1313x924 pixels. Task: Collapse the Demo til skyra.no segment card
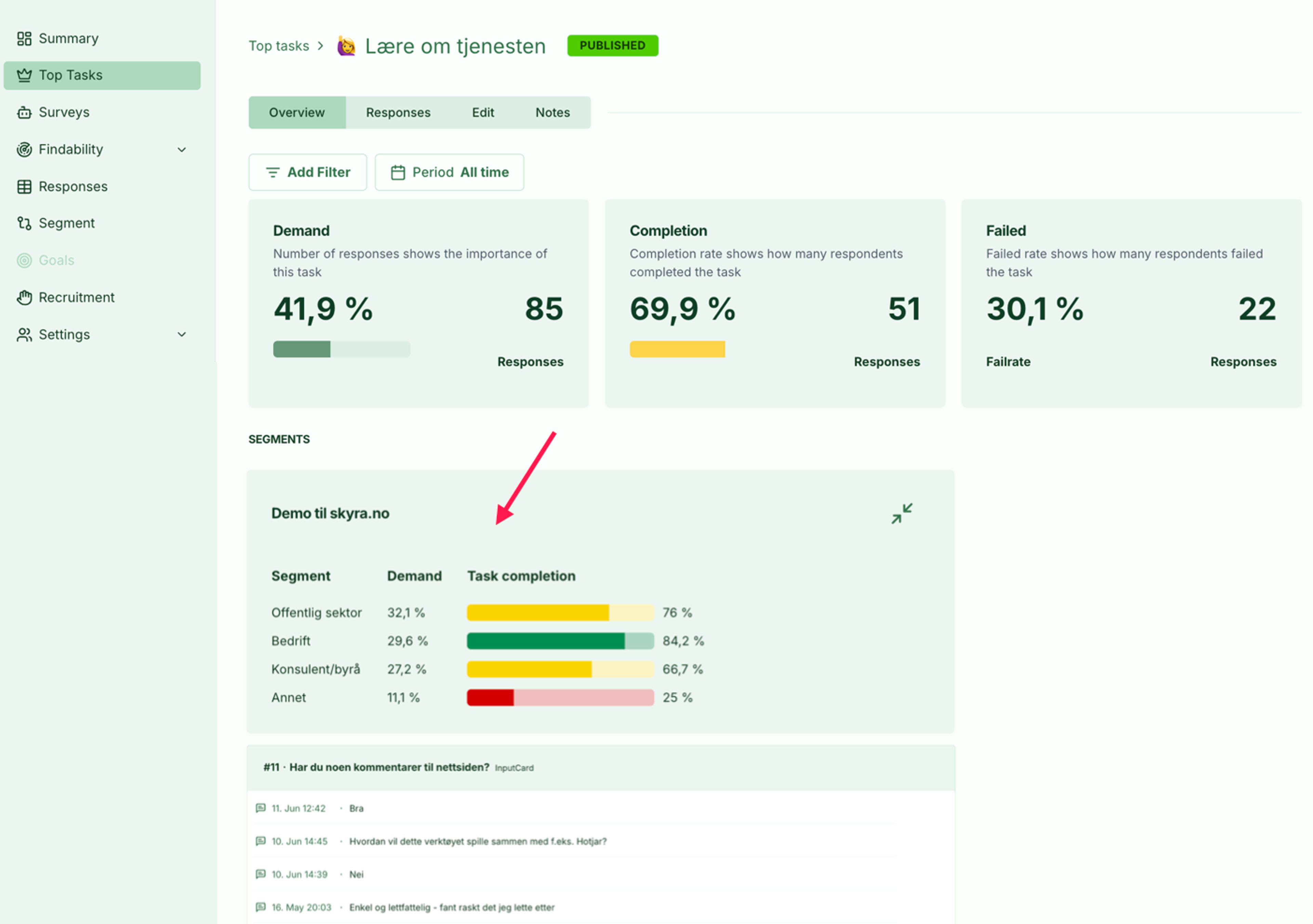tap(902, 513)
